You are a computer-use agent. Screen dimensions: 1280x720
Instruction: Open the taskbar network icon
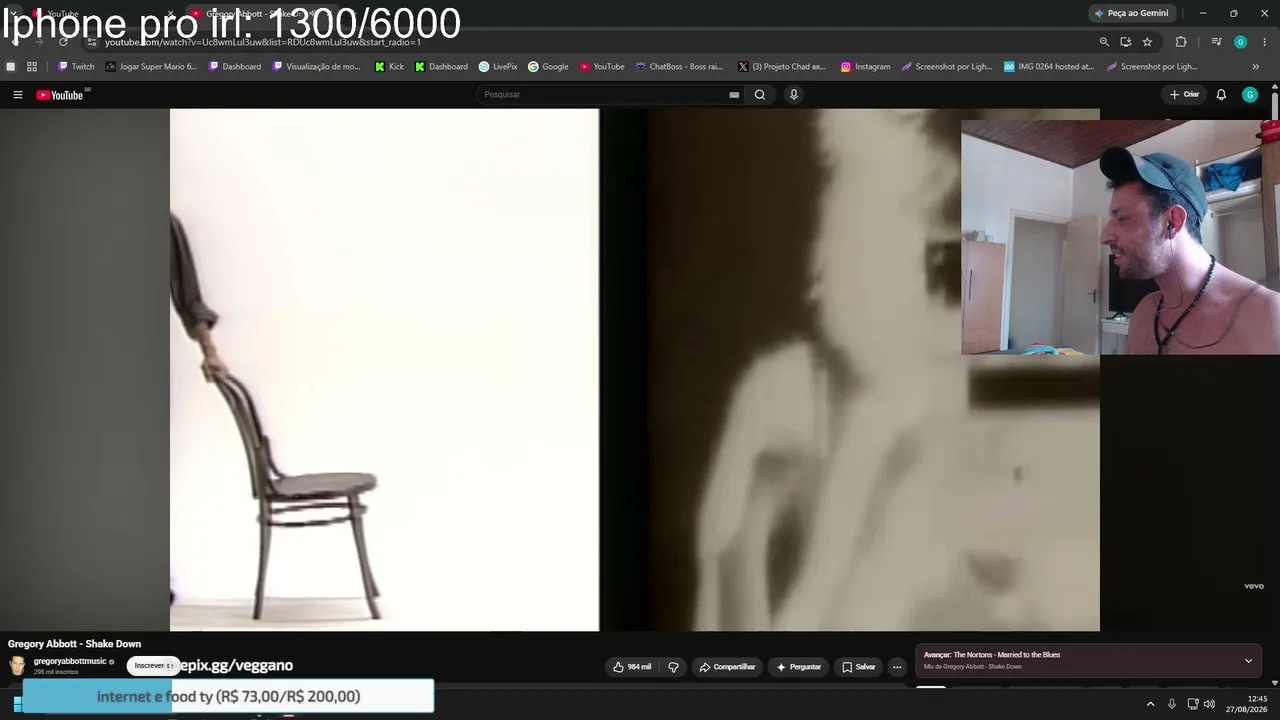(x=1192, y=704)
